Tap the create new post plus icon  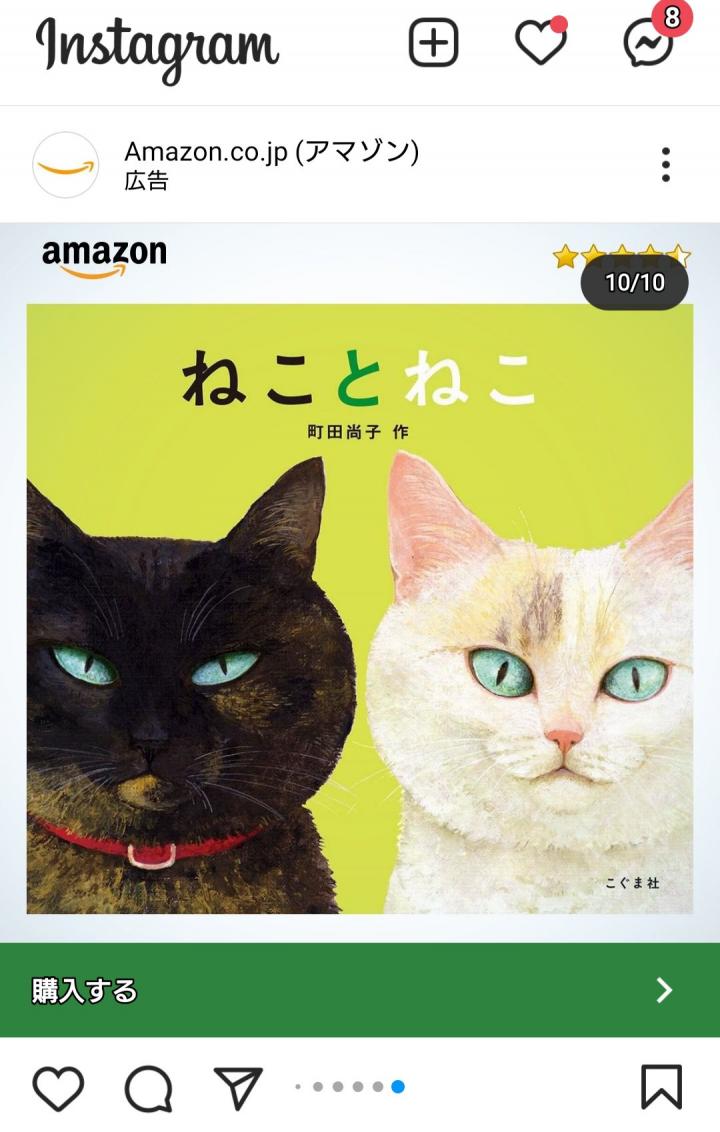pyautogui.click(x=433, y=43)
